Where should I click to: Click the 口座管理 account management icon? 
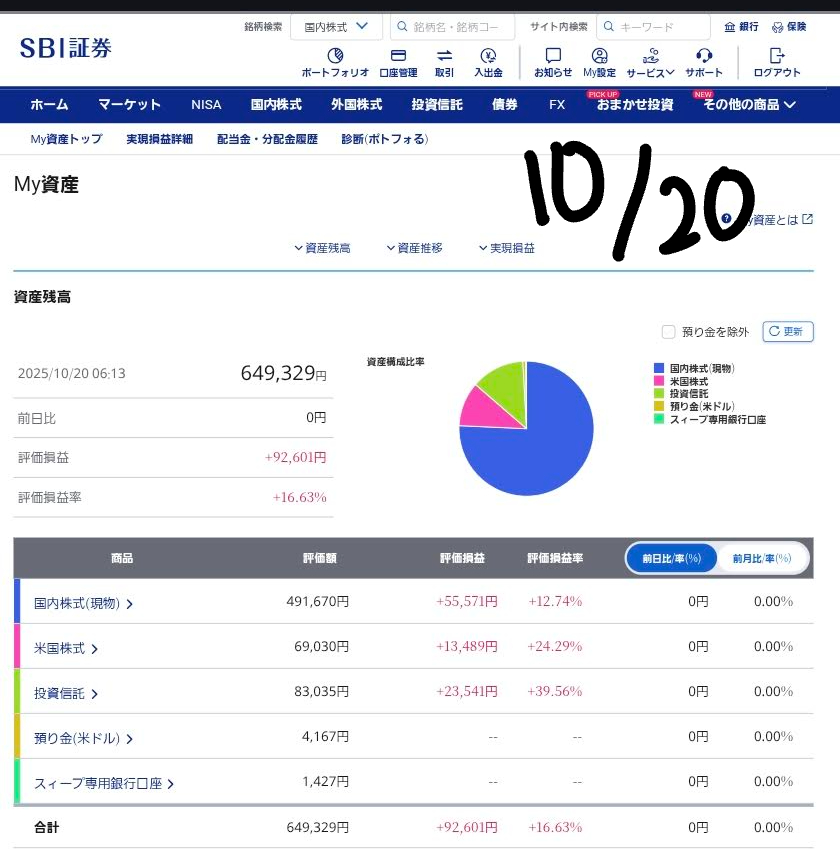point(398,56)
